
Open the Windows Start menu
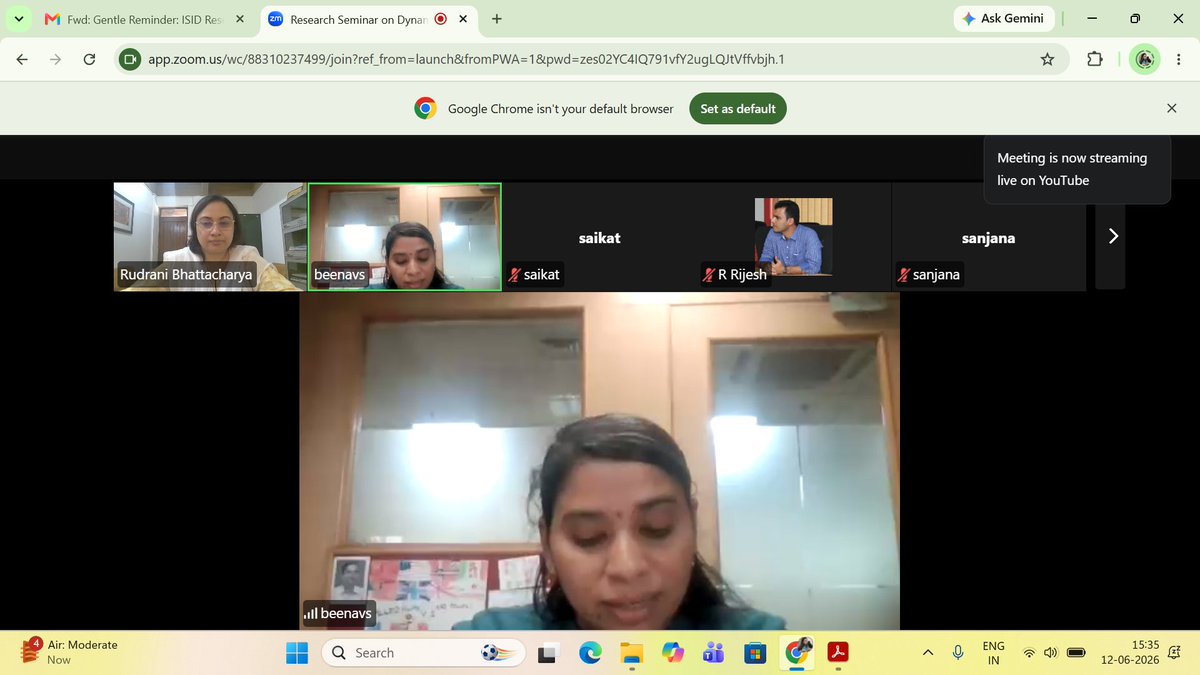[x=297, y=653]
